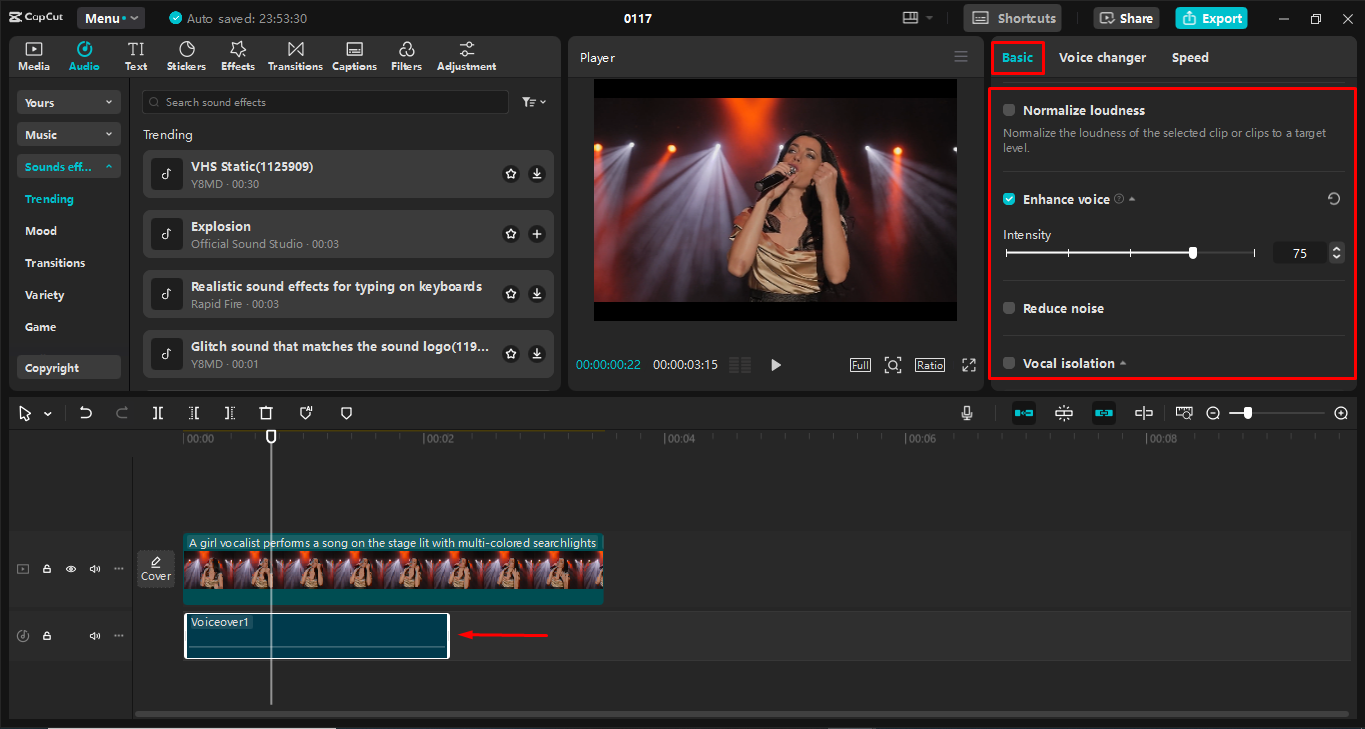Image resolution: width=1365 pixels, height=729 pixels.
Task: Adjust the Intensity slider handle
Action: (x=1193, y=253)
